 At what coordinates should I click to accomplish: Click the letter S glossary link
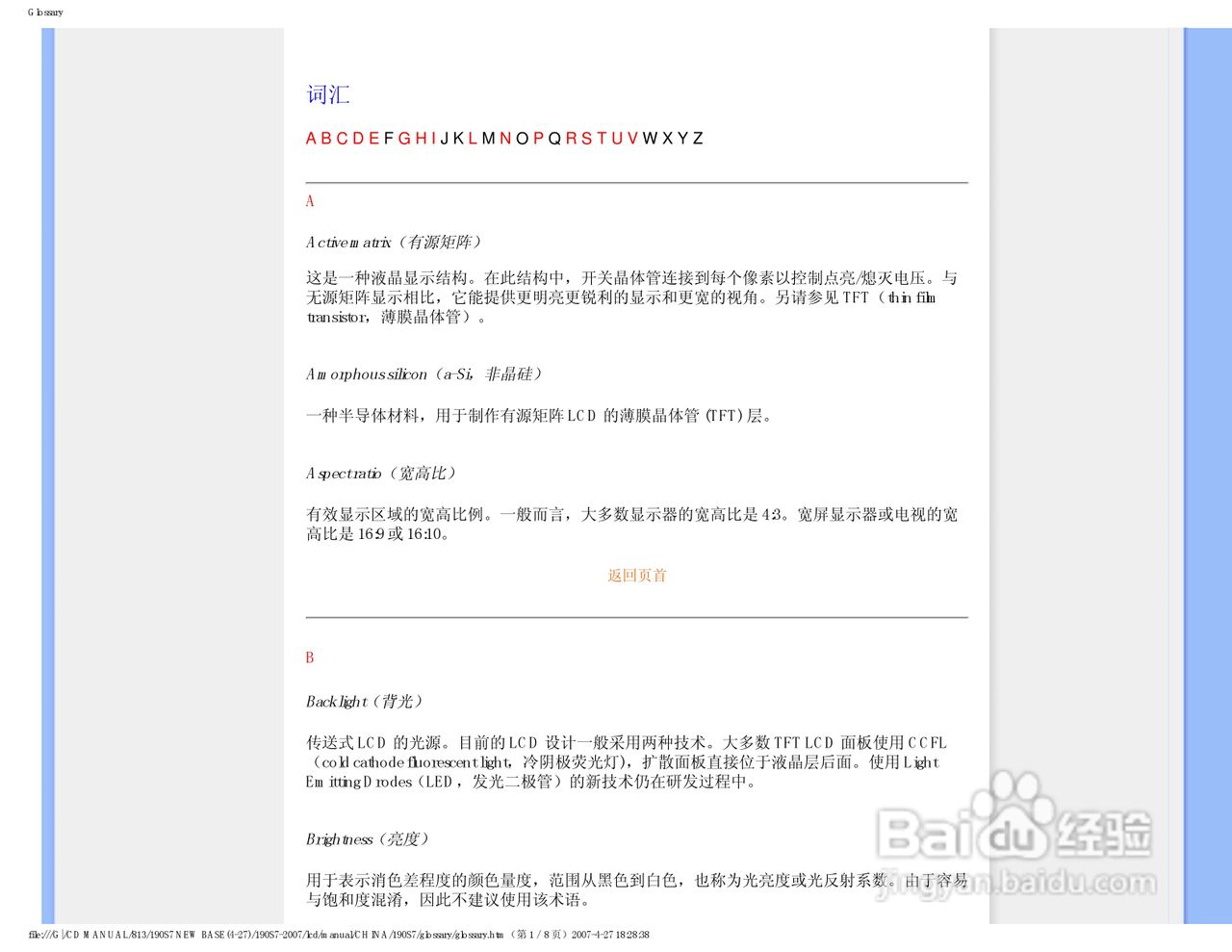(x=584, y=139)
